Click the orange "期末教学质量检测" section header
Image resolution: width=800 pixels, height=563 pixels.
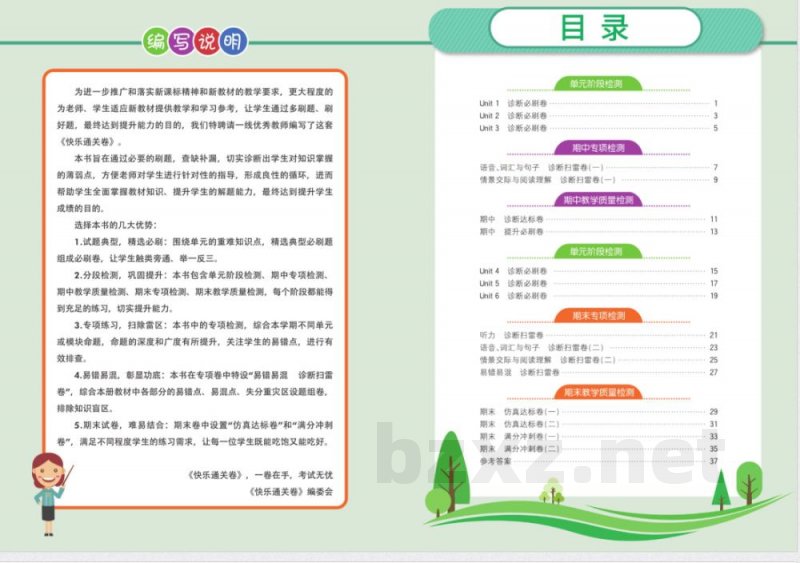(x=598, y=393)
